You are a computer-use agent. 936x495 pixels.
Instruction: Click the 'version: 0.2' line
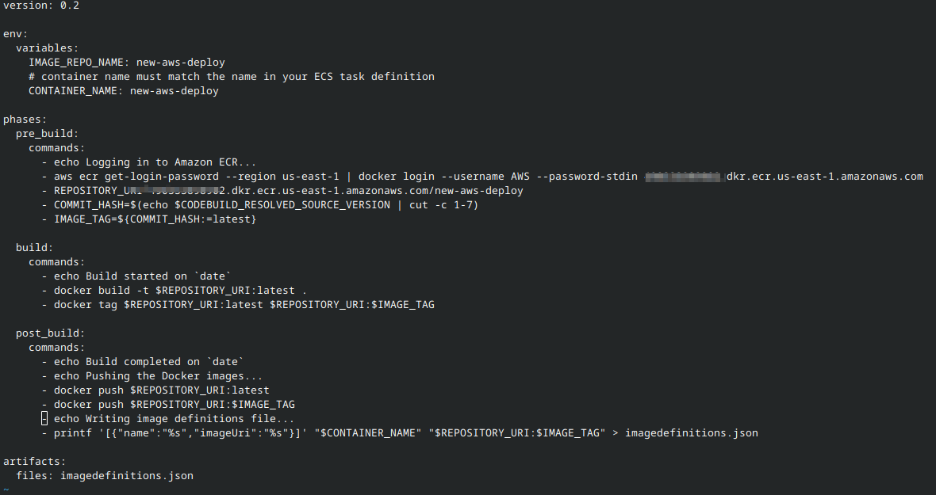coord(39,5)
